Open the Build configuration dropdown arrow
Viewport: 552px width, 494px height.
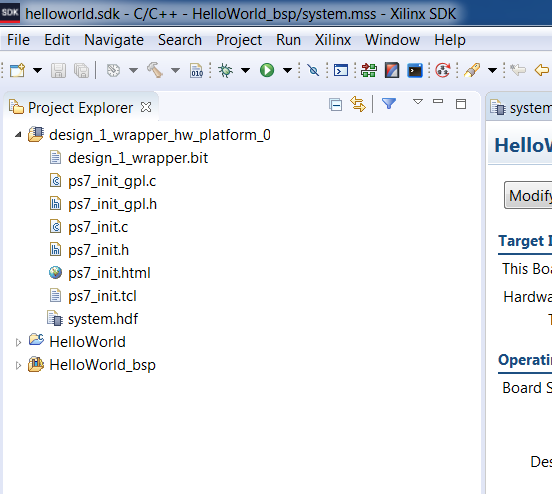point(133,70)
